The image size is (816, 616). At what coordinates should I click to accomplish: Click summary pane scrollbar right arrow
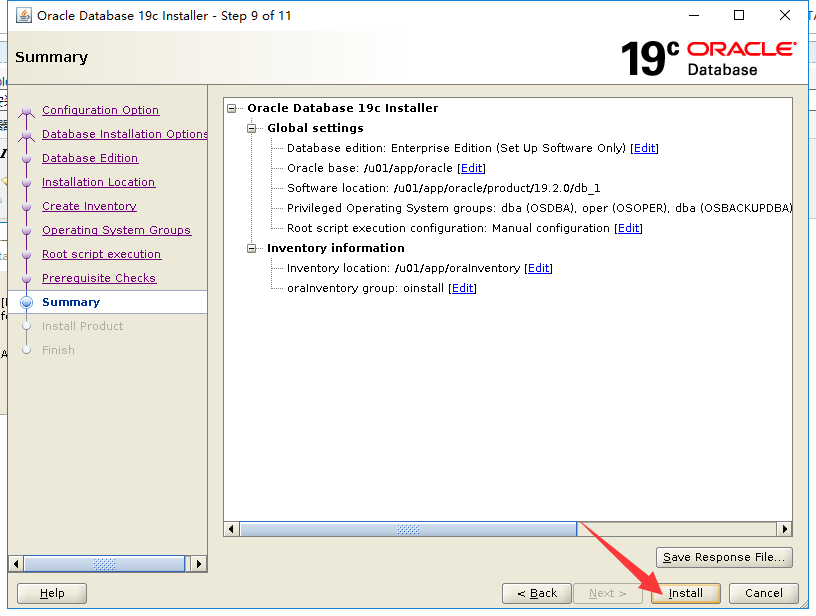784,530
